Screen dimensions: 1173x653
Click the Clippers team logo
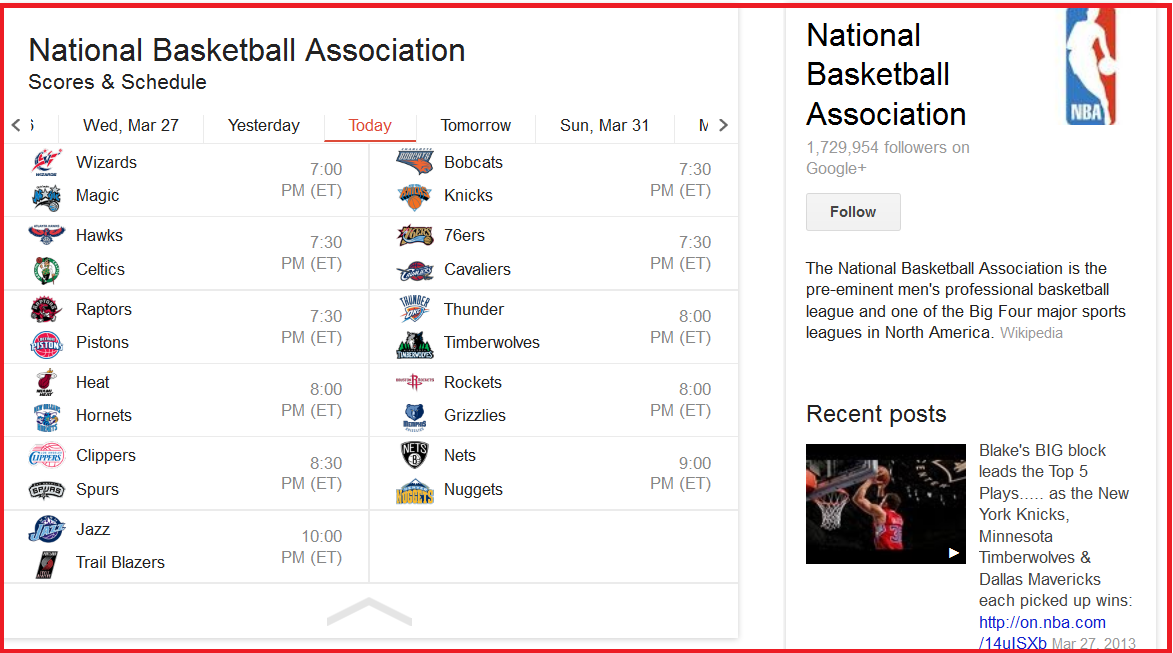pos(46,456)
